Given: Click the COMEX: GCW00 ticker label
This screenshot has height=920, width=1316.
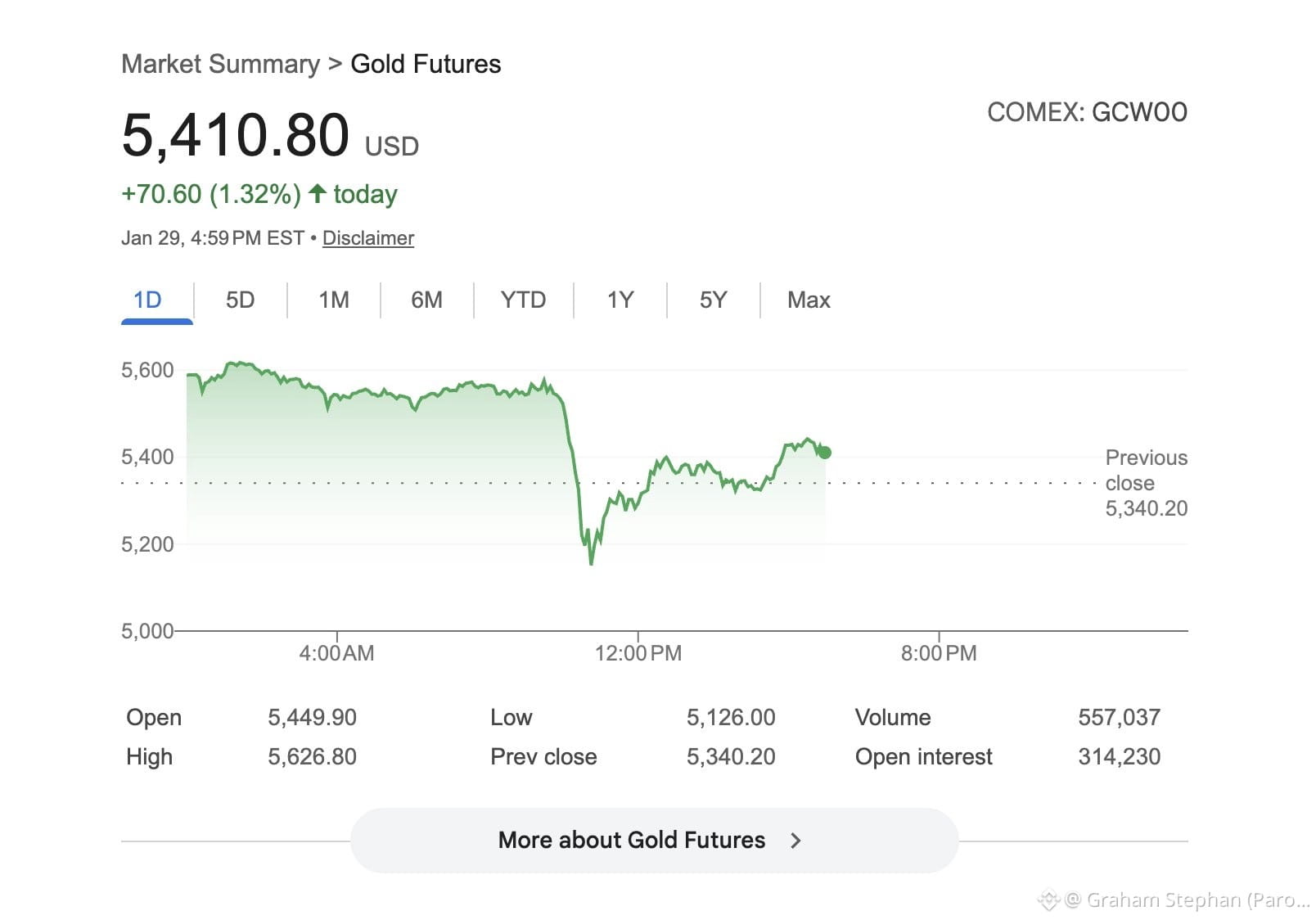Looking at the screenshot, I should pos(1087,112).
